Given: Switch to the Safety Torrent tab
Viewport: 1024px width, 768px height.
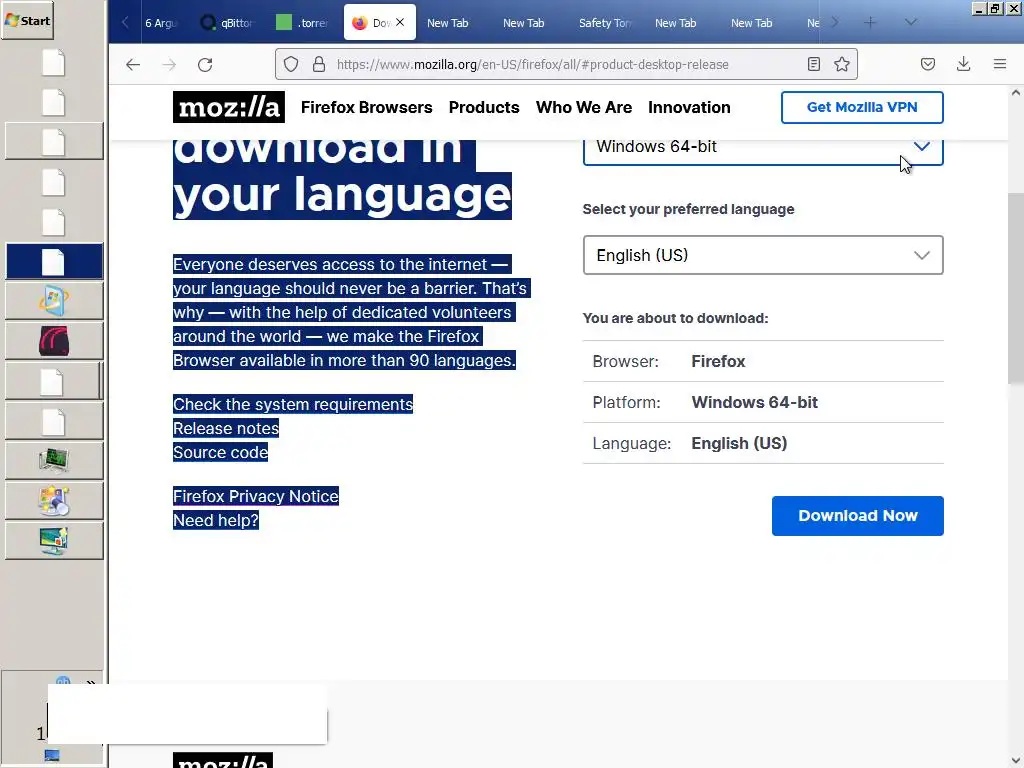Looking at the screenshot, I should tap(605, 23).
